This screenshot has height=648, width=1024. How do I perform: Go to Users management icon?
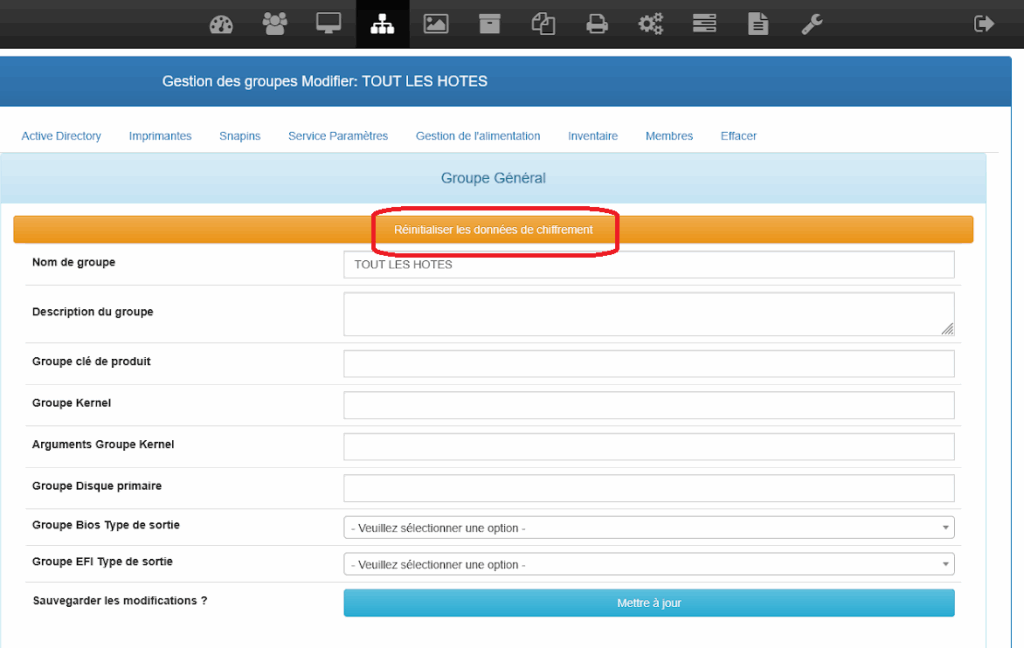(275, 24)
